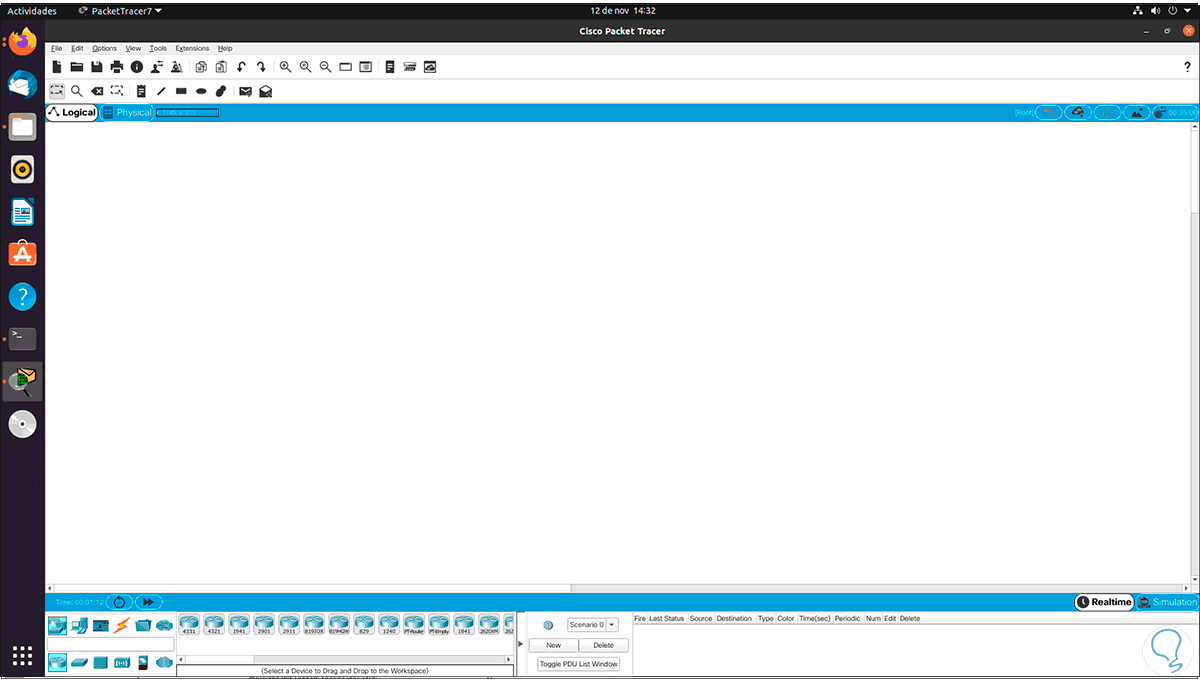The image size is (1200, 682).
Task: Open Actividades overview
Action: pos(32,10)
